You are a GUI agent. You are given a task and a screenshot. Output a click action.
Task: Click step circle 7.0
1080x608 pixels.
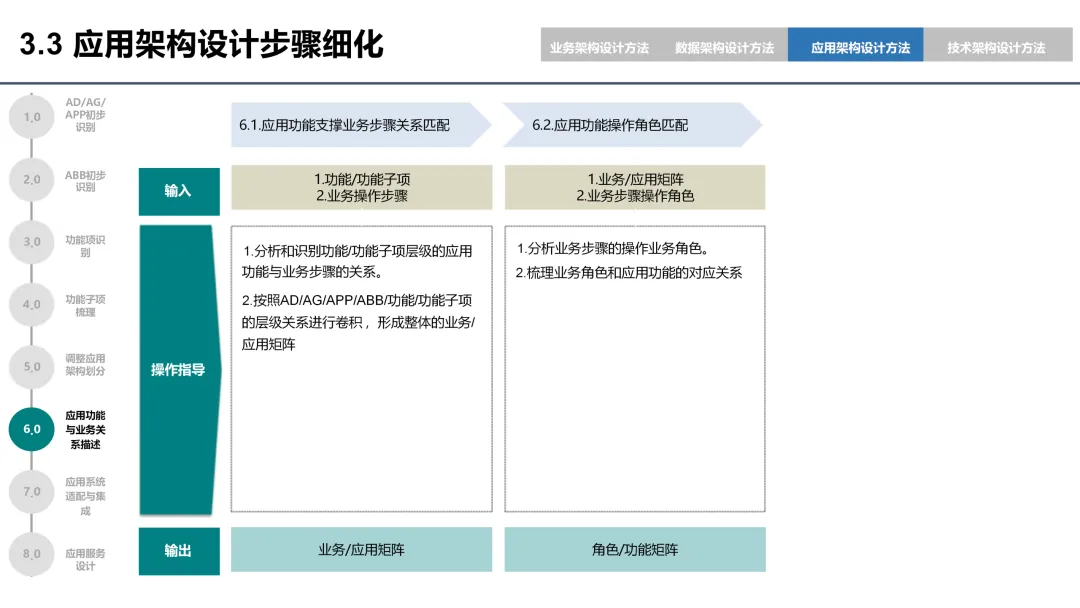32,492
